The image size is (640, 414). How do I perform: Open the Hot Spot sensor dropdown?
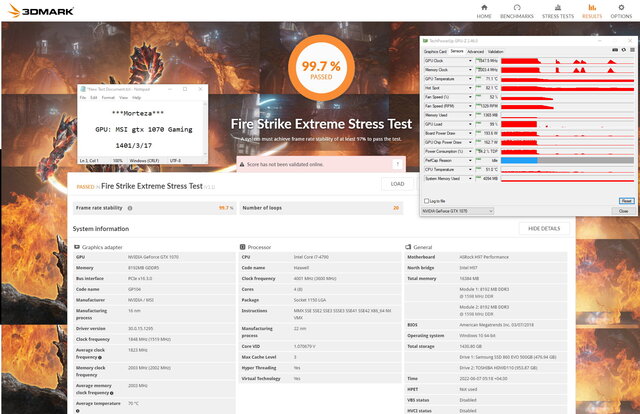[x=470, y=88]
